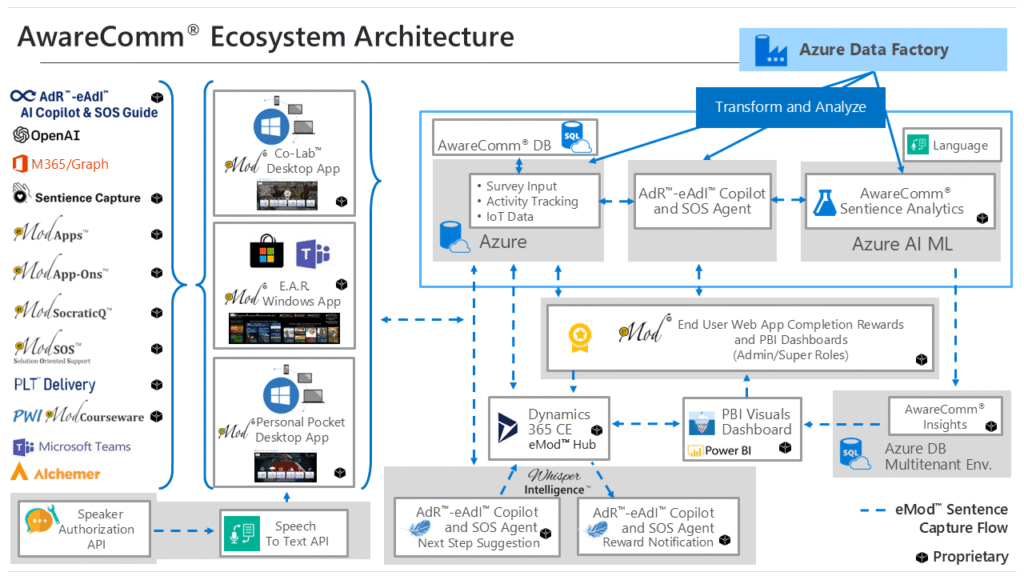Screen dimensions: 1024x576
Task: Select the Azure DB Multitenant Env. label
Action: click(938, 456)
